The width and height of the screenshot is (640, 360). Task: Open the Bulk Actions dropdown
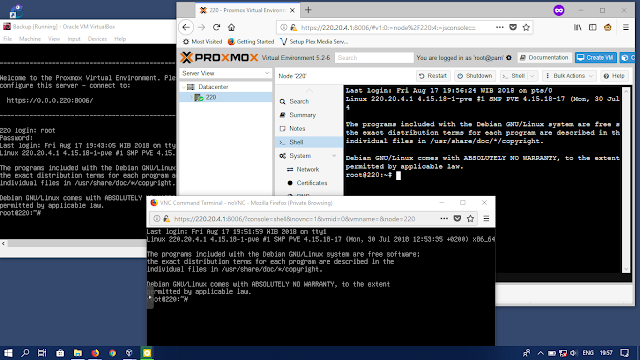(569, 76)
